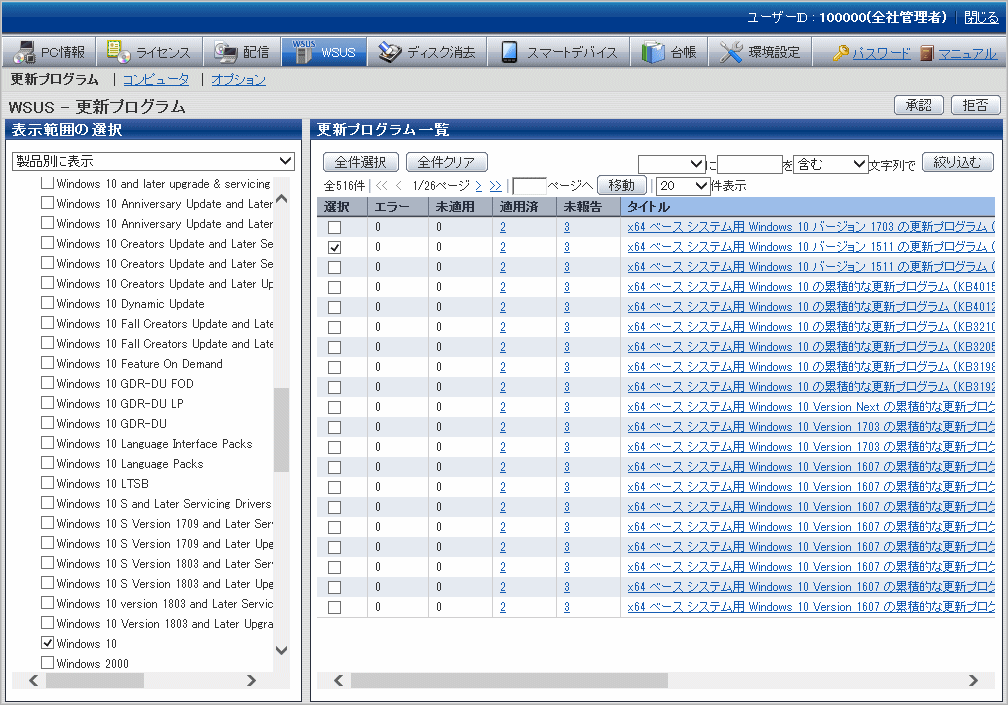
Task: Click the 承認 approve button
Action: (x=919, y=105)
